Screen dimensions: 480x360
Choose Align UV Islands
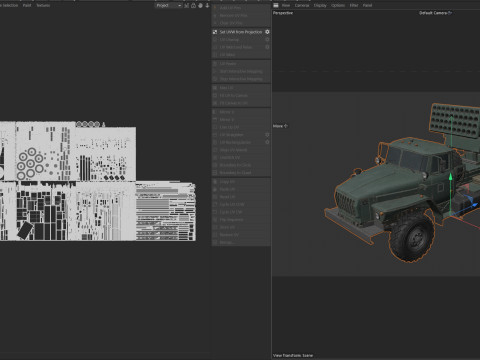click(x=241, y=150)
